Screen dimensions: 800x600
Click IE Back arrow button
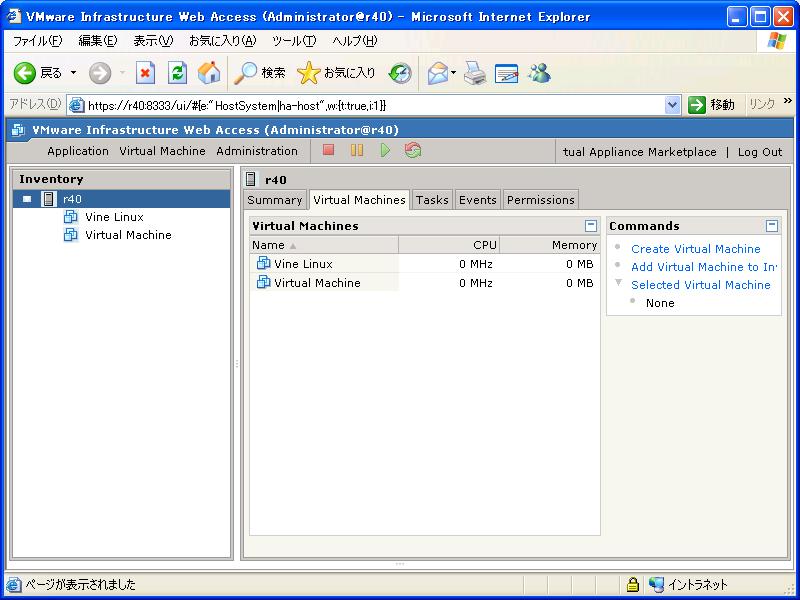[24, 73]
